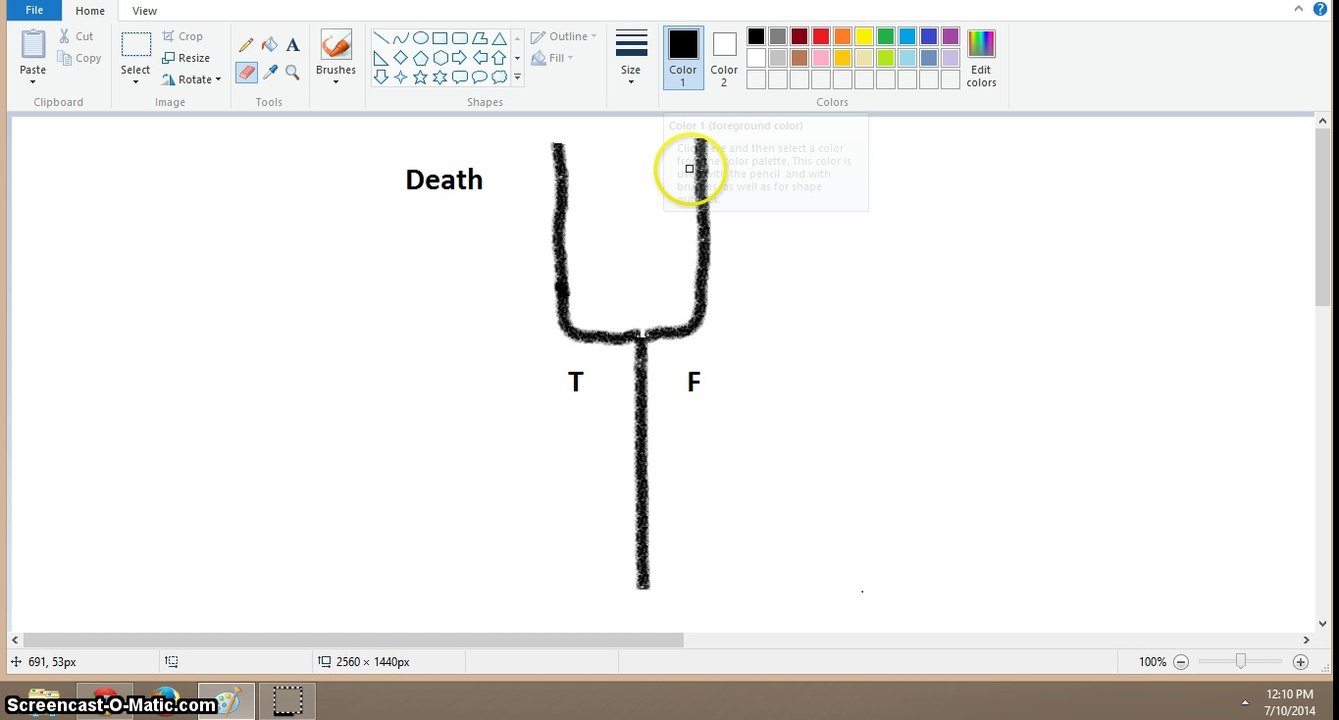
Task: Choose the Hexagon shape
Action: tap(440, 58)
